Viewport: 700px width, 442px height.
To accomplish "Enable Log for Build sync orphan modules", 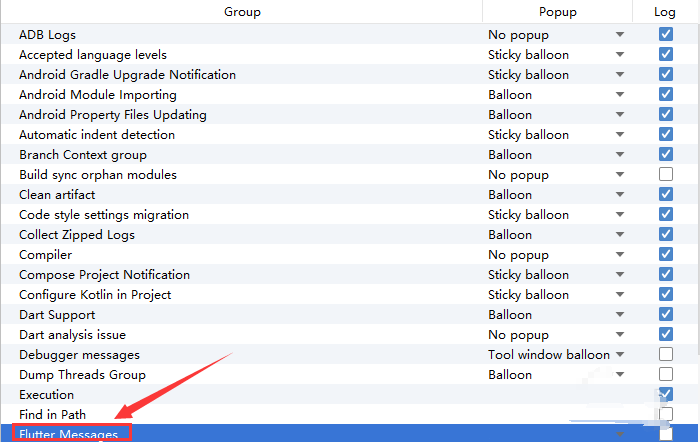I will click(x=666, y=174).
